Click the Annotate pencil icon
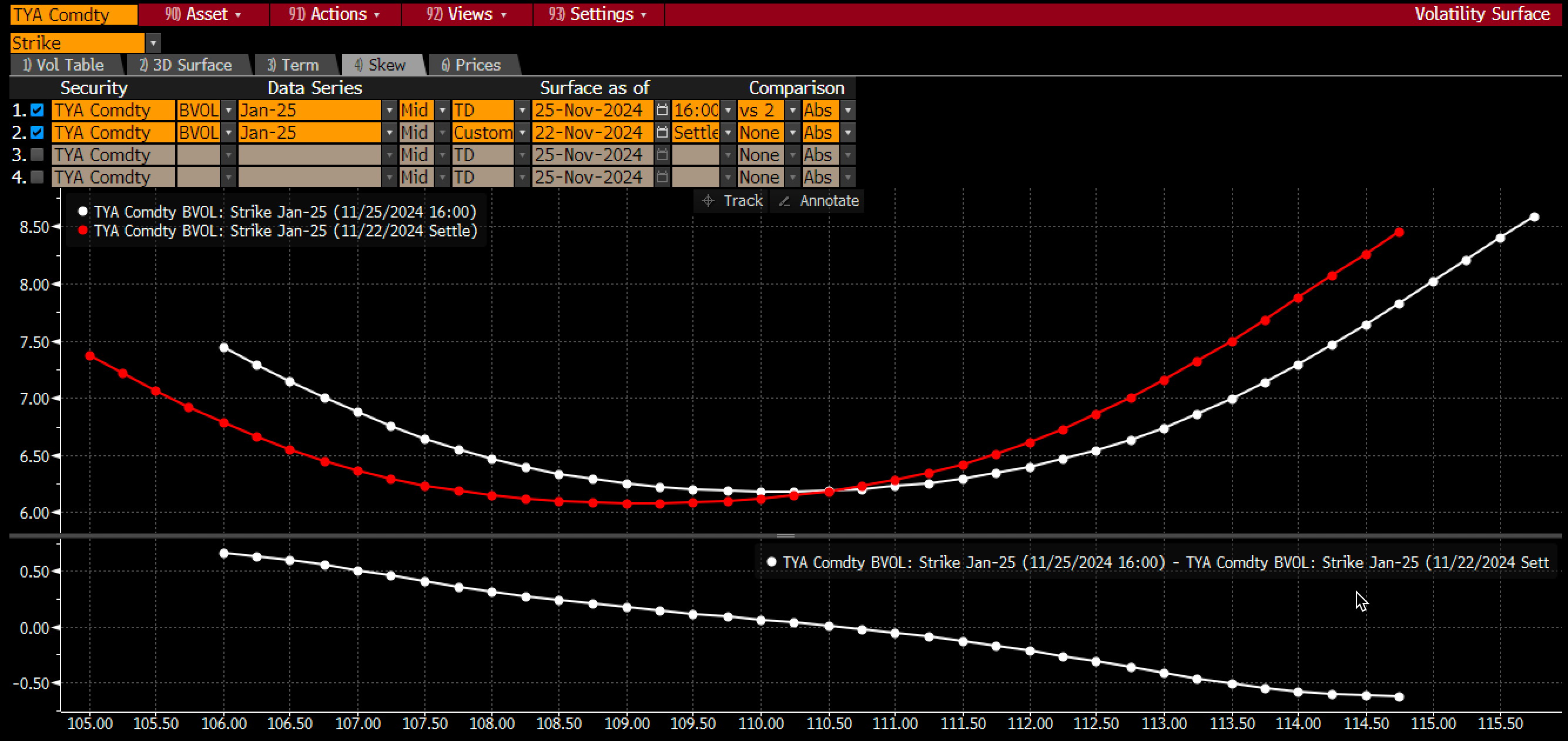This screenshot has width=1568, height=741. coord(785,201)
